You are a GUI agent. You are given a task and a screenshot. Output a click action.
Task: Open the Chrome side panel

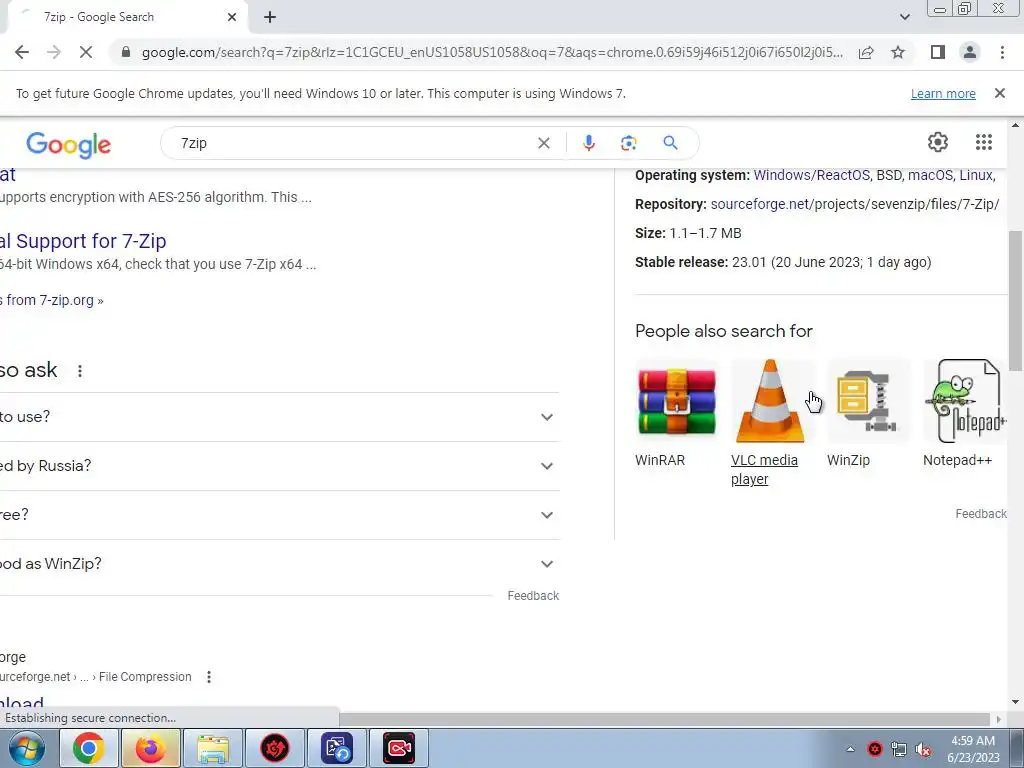point(938,52)
